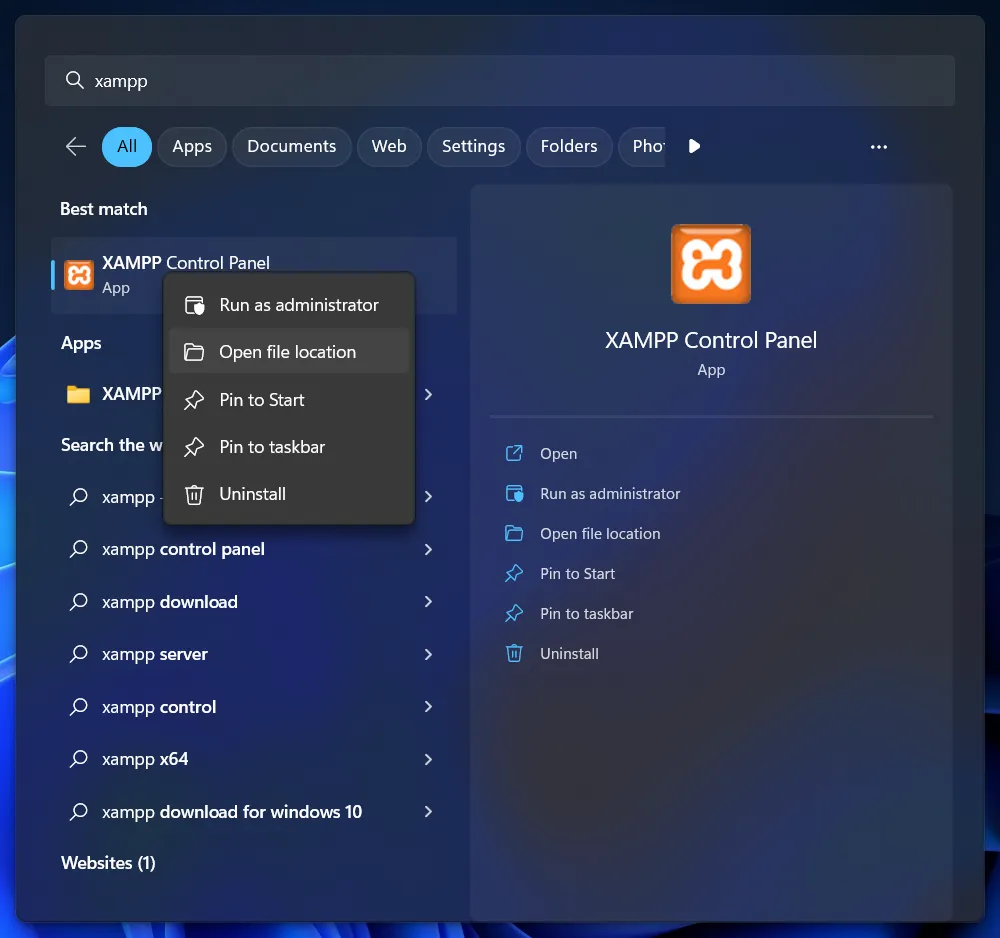Switch to the Documents filter tab
1000x938 pixels.
(x=291, y=147)
